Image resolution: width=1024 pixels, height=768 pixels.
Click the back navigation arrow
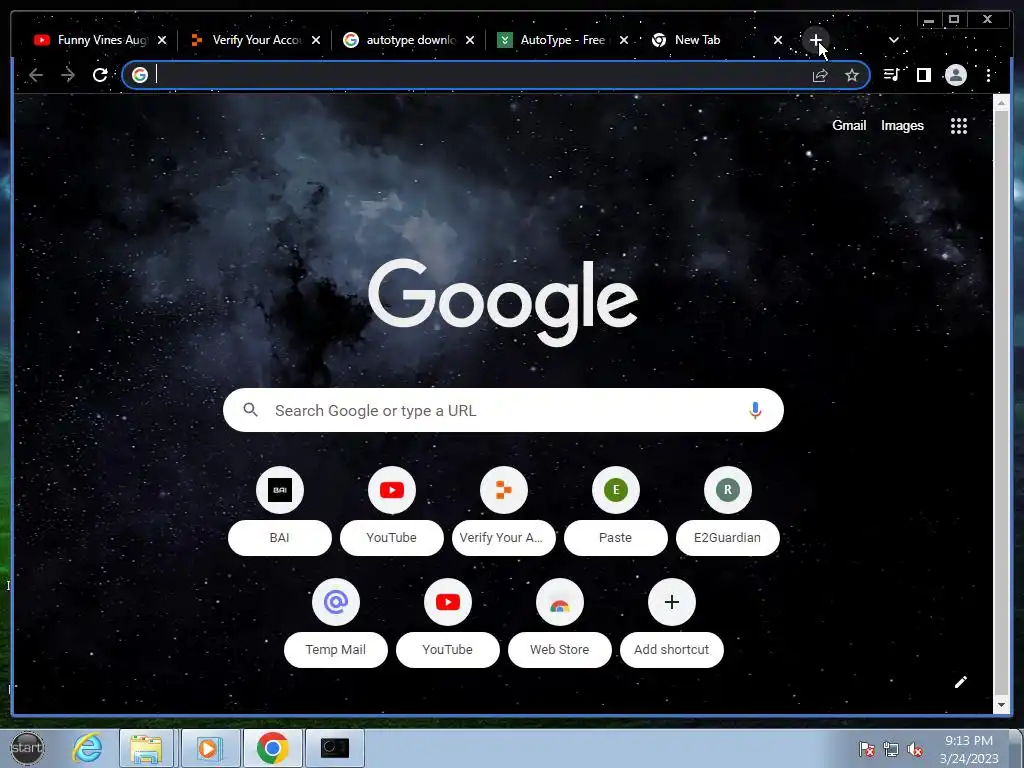pyautogui.click(x=36, y=75)
